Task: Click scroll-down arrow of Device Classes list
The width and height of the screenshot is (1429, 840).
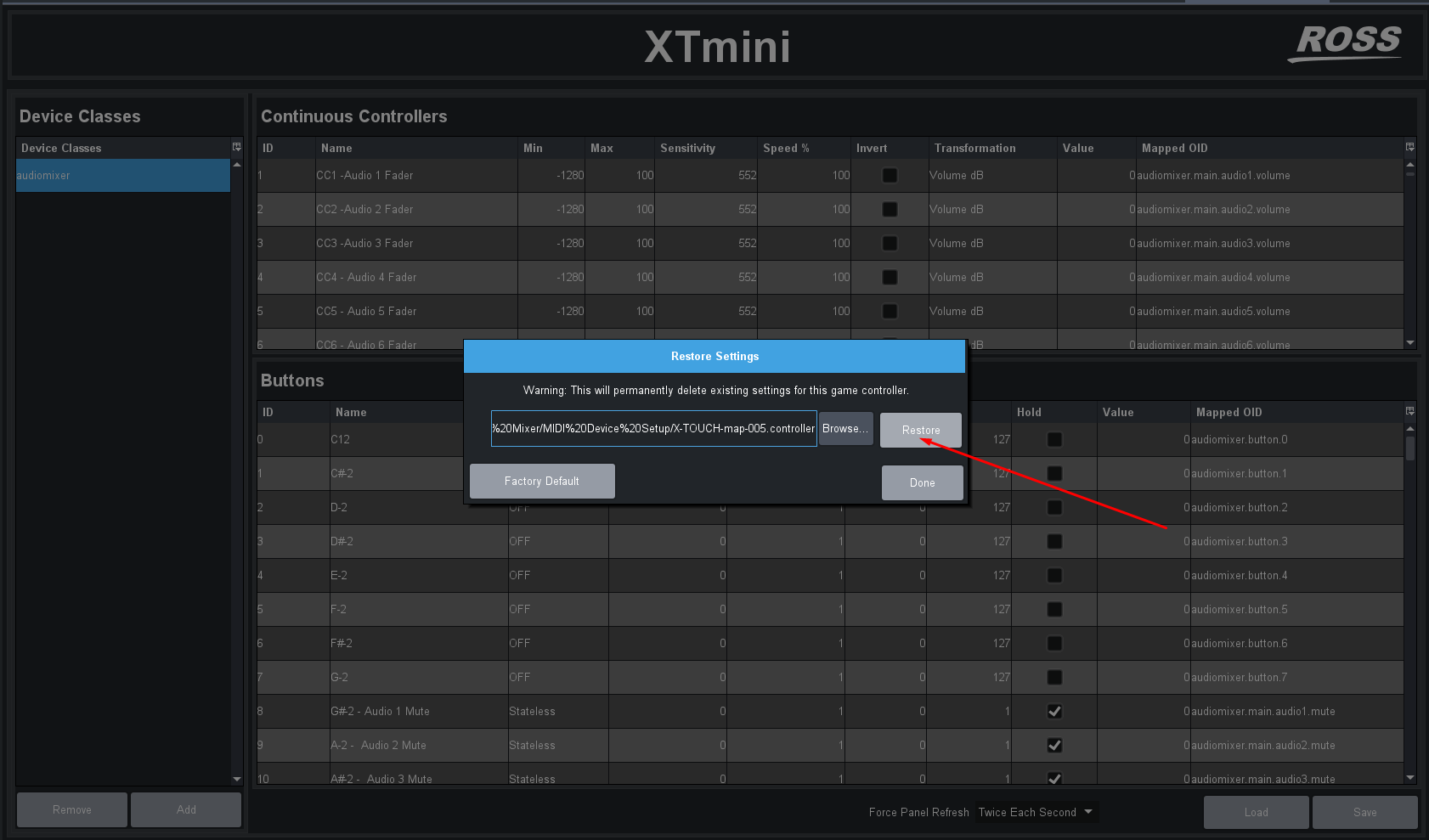Action: [x=237, y=779]
